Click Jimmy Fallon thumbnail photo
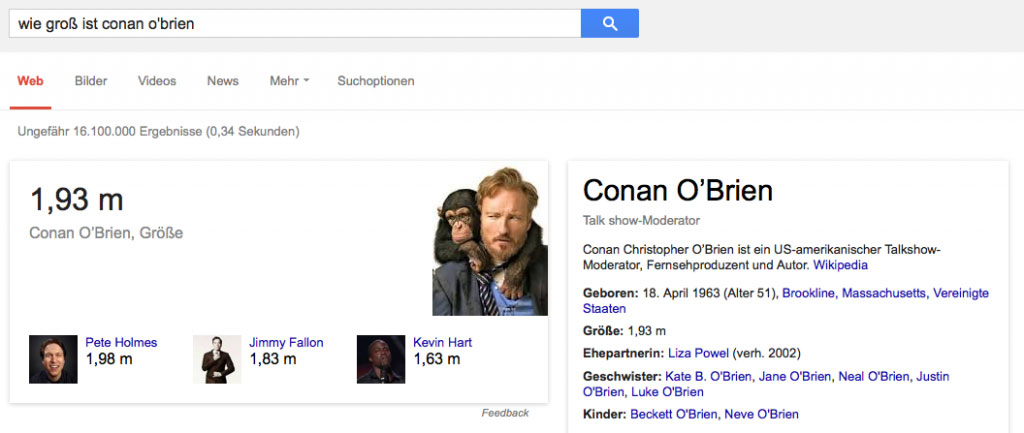1024x433 pixels. pyautogui.click(x=217, y=359)
